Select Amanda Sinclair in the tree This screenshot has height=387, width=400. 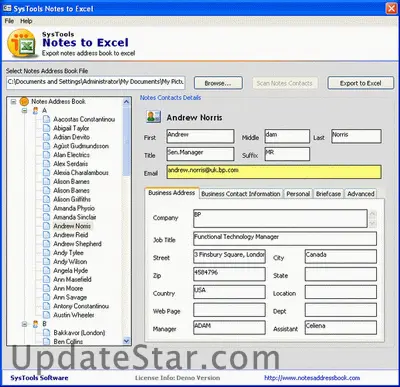pyautogui.click(x=75, y=217)
